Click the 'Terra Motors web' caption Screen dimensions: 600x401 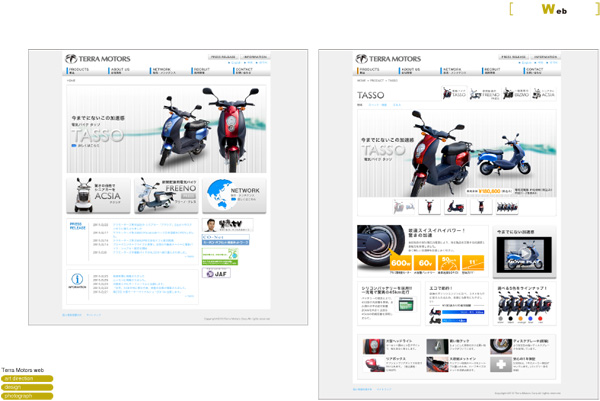[x=23, y=370]
